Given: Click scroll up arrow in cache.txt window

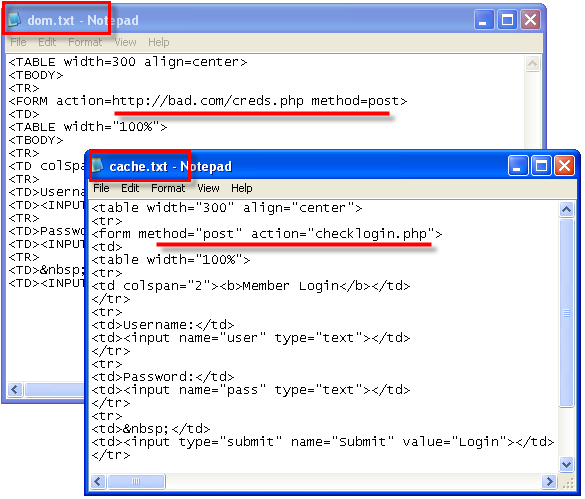Looking at the screenshot, I should click(x=566, y=209).
